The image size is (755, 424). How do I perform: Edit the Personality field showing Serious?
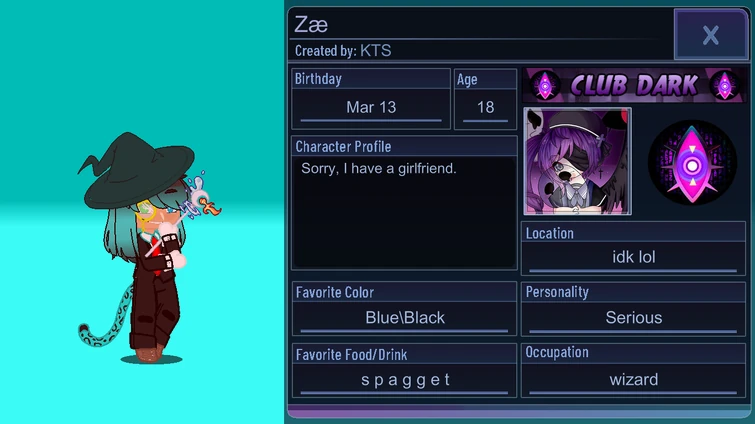click(x=633, y=318)
